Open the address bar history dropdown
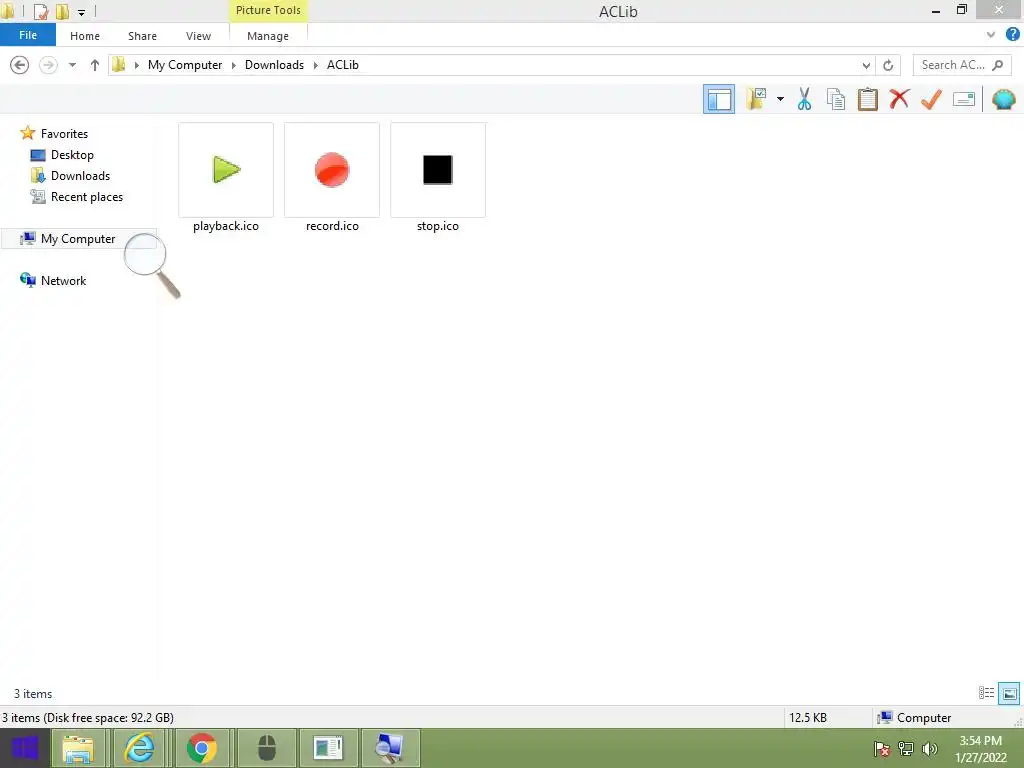The height and width of the screenshot is (768, 1024). coord(866,65)
